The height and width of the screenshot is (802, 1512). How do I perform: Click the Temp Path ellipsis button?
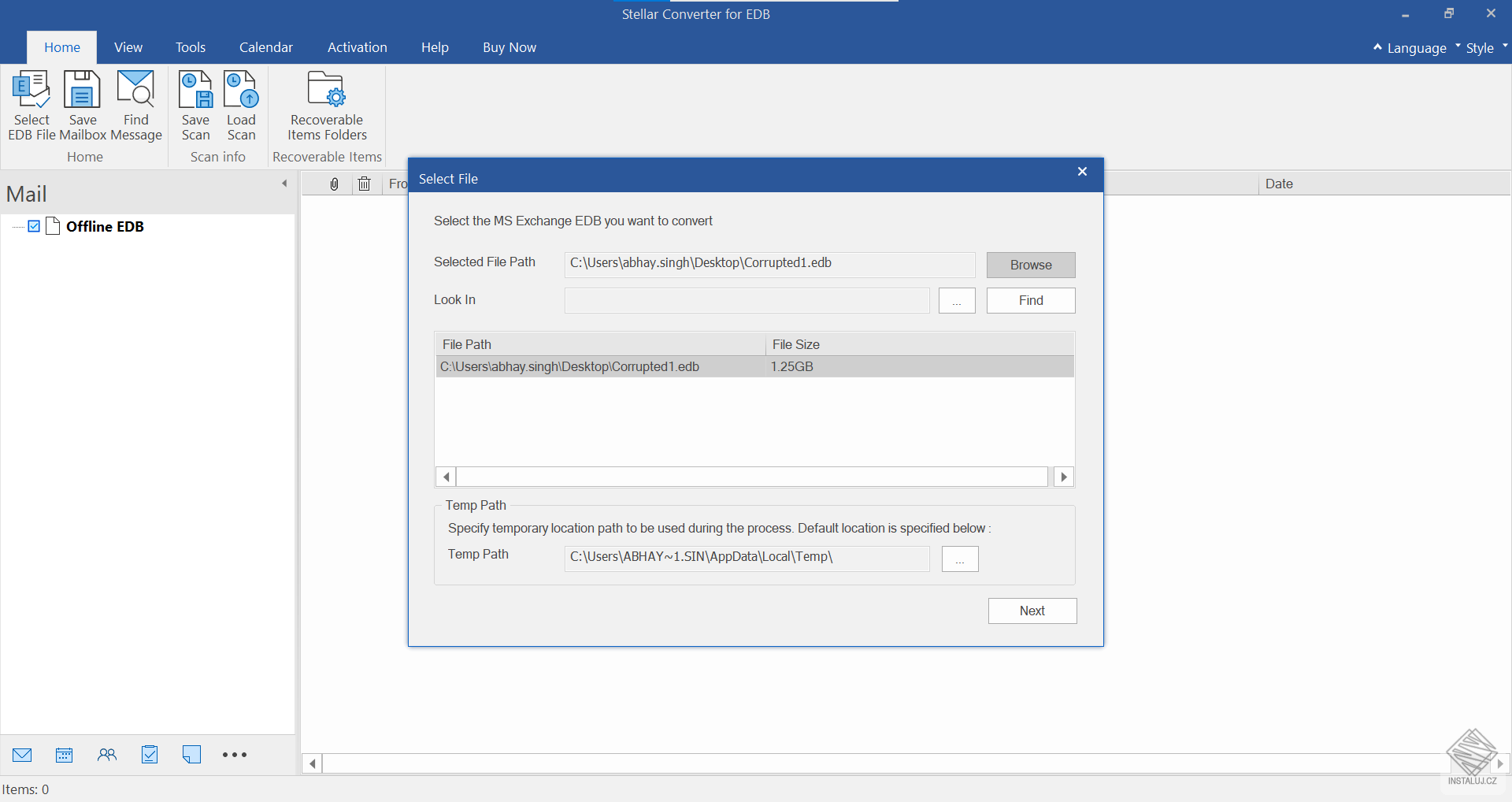coord(960,559)
